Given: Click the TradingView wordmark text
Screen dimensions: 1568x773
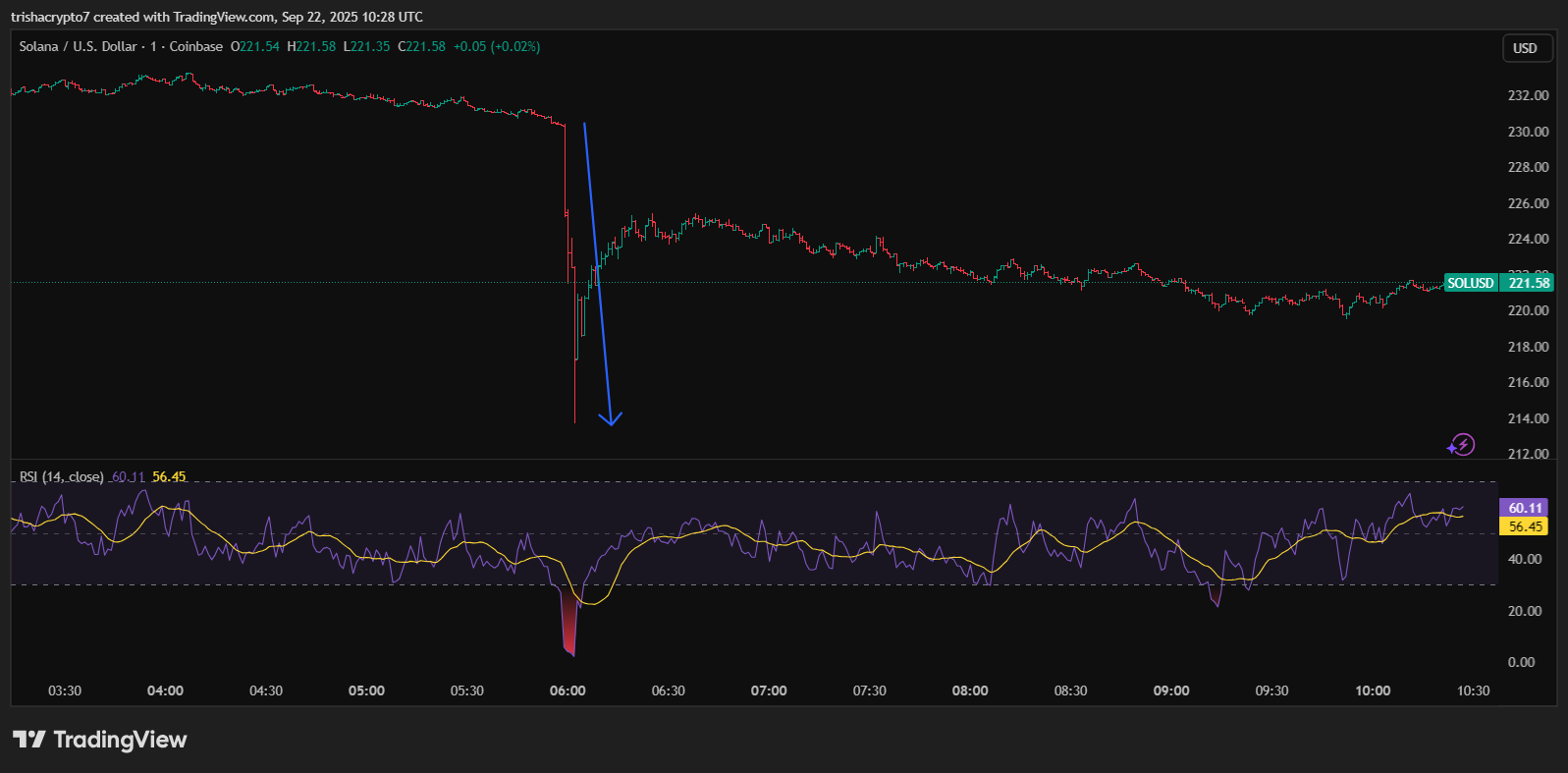Looking at the screenshot, I should tap(120, 740).
